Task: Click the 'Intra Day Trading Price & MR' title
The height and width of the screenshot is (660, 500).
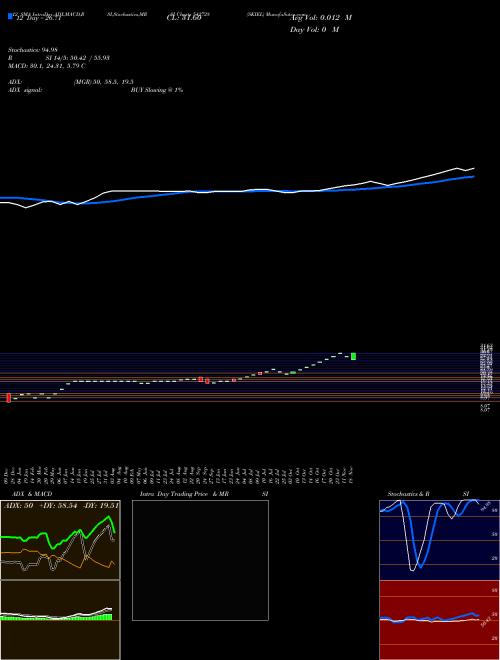Action: [185, 494]
